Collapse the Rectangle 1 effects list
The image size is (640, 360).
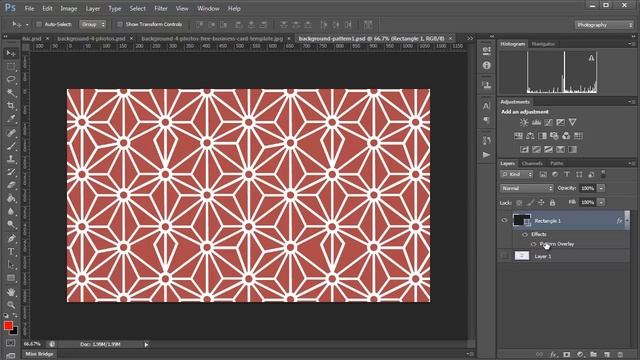tap(627, 220)
